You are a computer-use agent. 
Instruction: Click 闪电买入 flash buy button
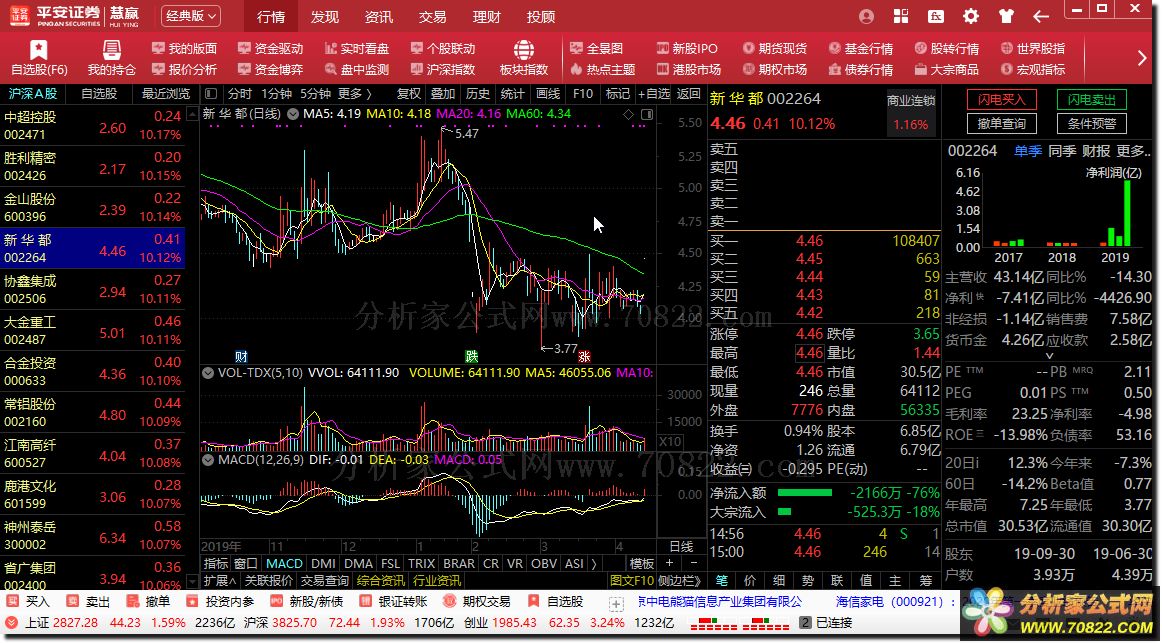(1001, 99)
